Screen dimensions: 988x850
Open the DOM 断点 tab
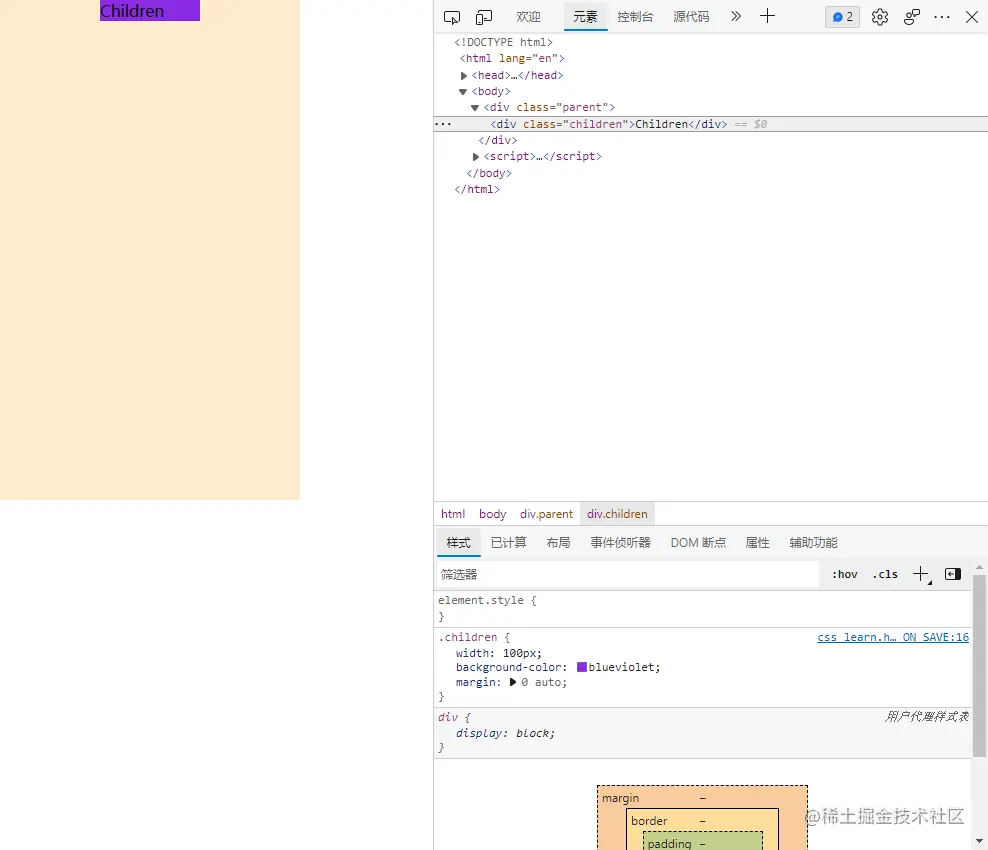coord(698,543)
